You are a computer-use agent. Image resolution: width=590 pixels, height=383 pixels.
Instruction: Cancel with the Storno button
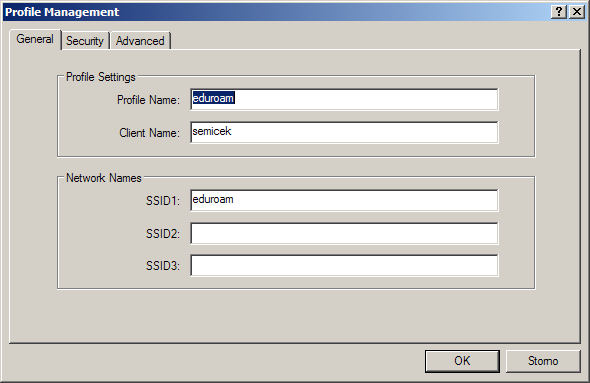click(x=543, y=361)
